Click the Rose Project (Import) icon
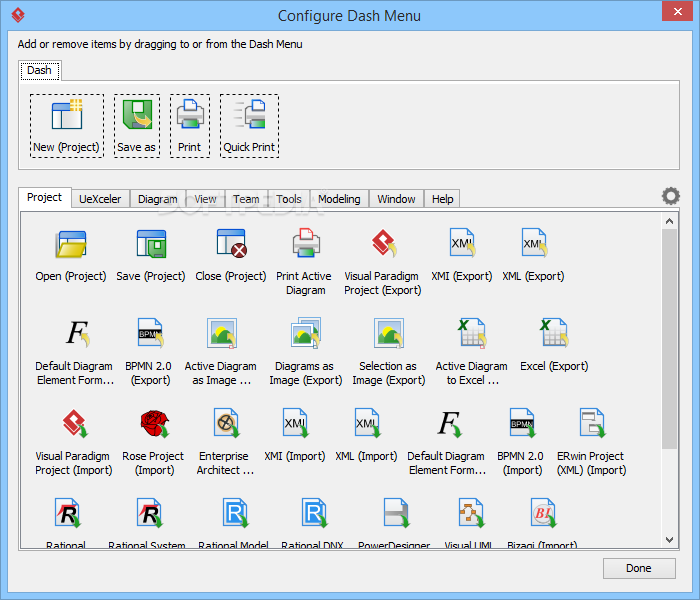Image resolution: width=700 pixels, height=600 pixels. tap(154, 423)
